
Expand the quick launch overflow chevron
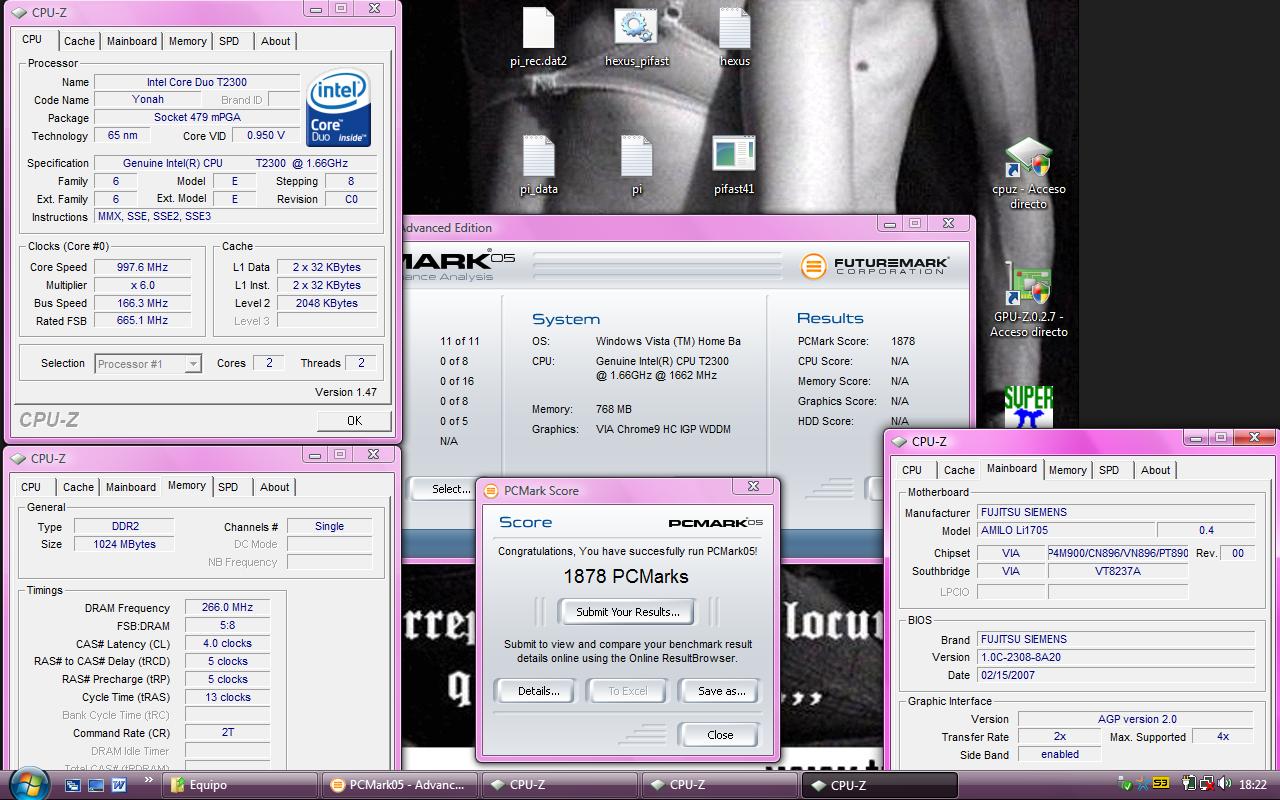tap(147, 778)
